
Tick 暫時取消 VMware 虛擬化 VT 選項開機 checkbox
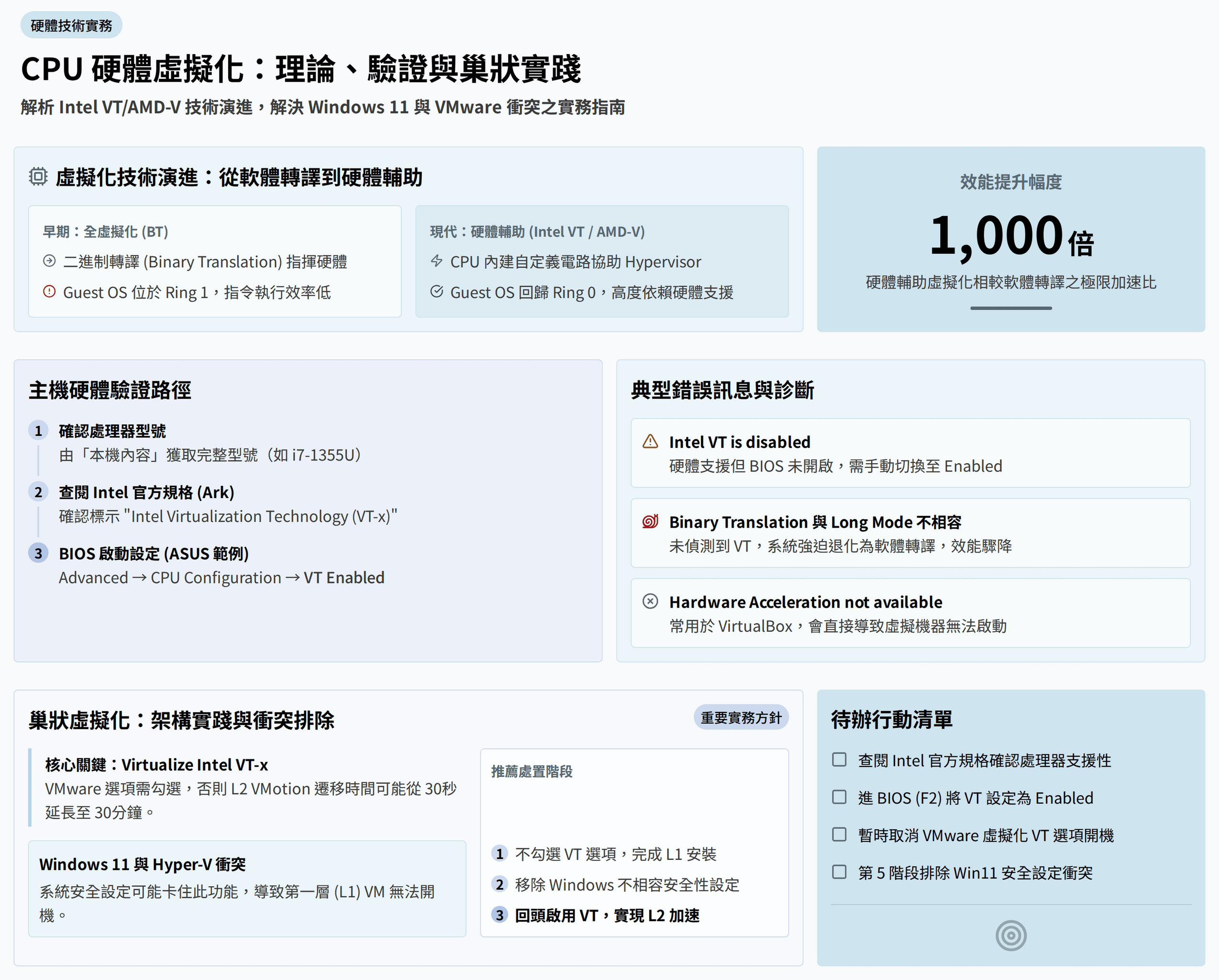840,835
